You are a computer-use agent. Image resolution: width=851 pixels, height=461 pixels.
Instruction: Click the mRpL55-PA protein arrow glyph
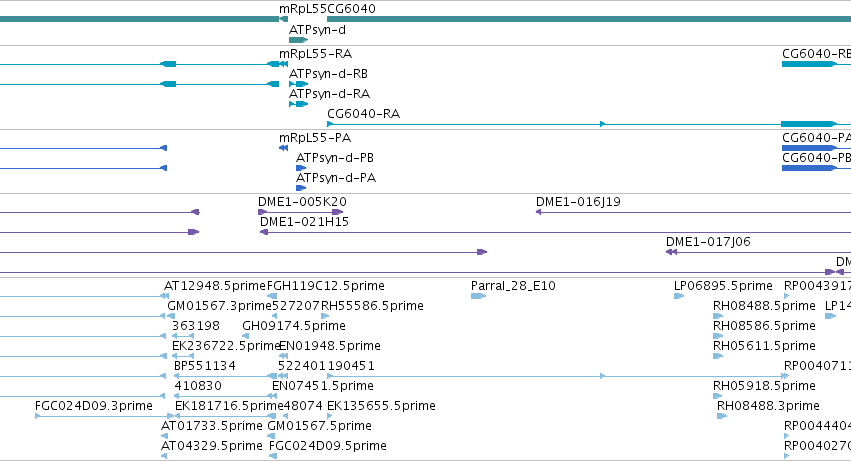pyautogui.click(x=283, y=148)
